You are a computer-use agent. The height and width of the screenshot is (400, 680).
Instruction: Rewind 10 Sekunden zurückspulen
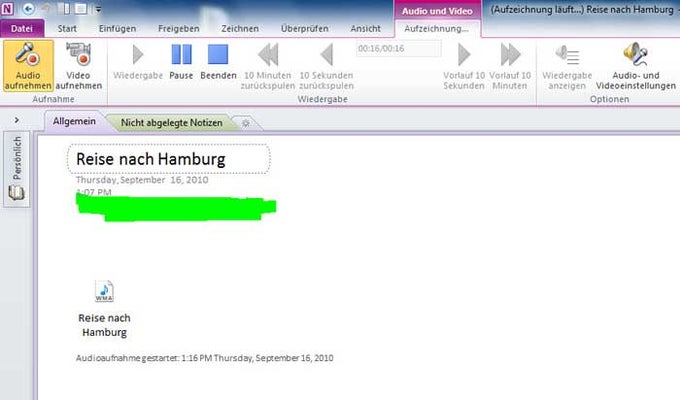click(x=327, y=66)
